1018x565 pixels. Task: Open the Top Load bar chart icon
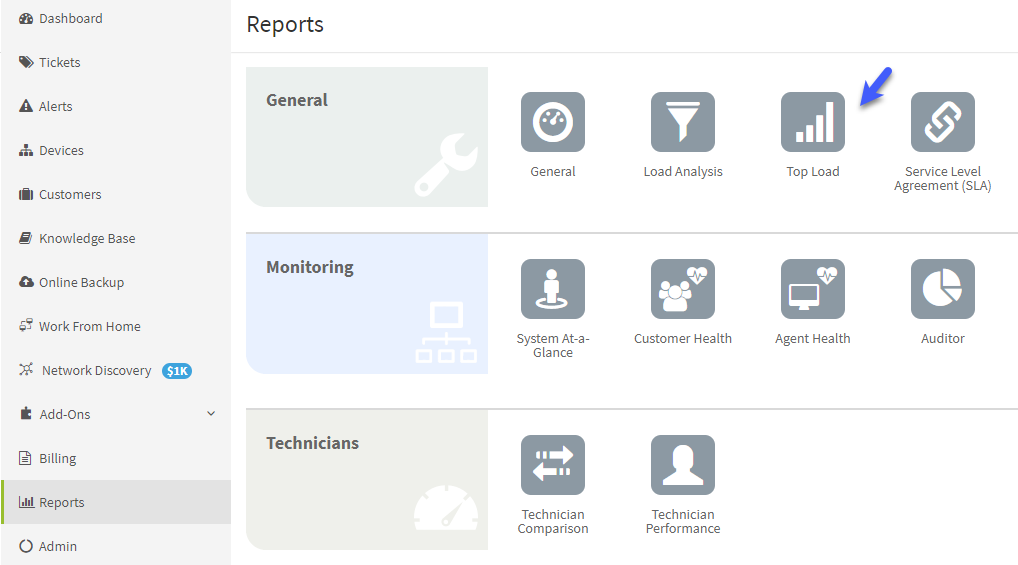point(812,122)
